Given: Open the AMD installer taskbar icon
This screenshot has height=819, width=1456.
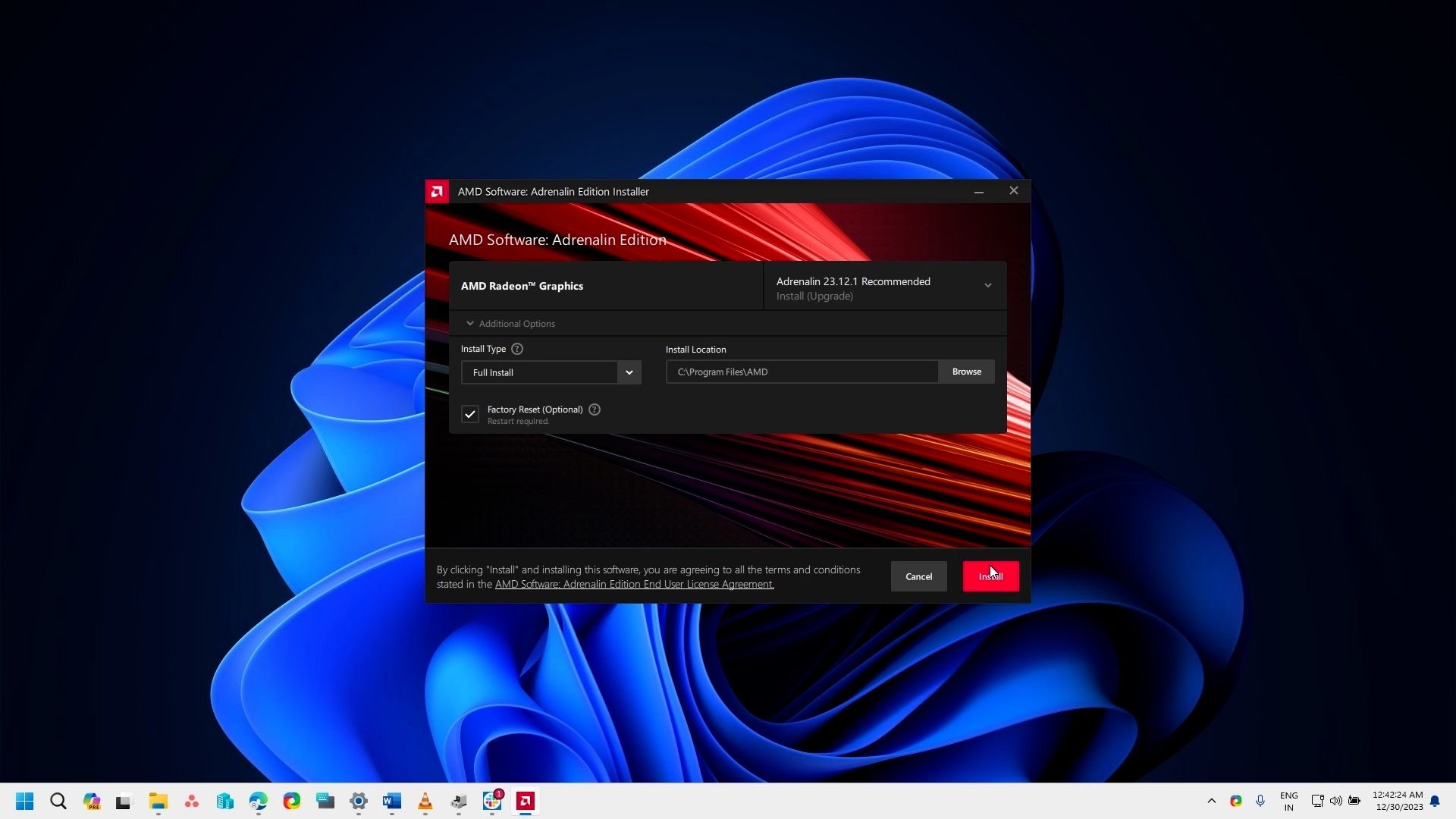Looking at the screenshot, I should point(525,801).
